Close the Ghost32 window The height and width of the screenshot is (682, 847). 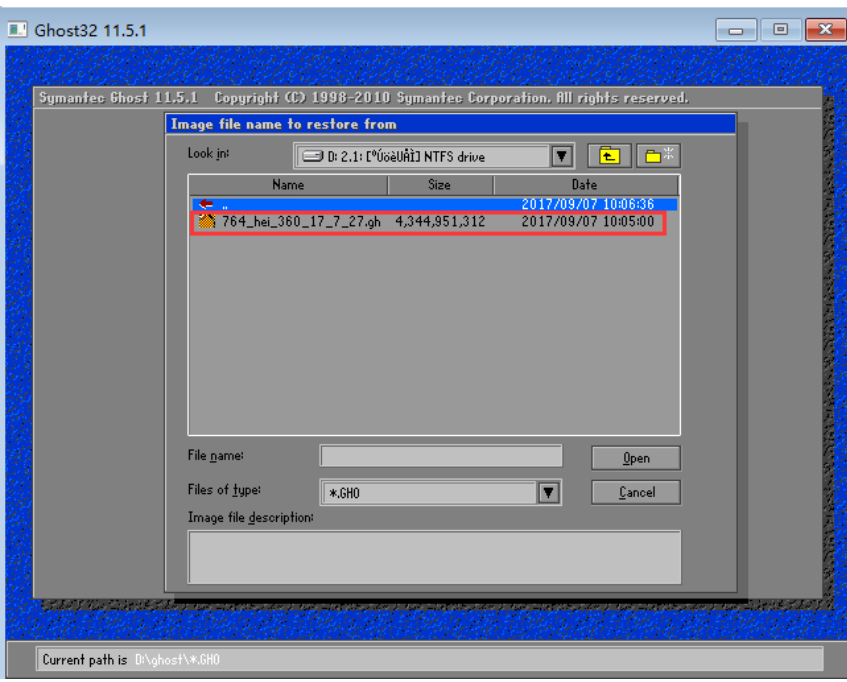[x=825, y=30]
